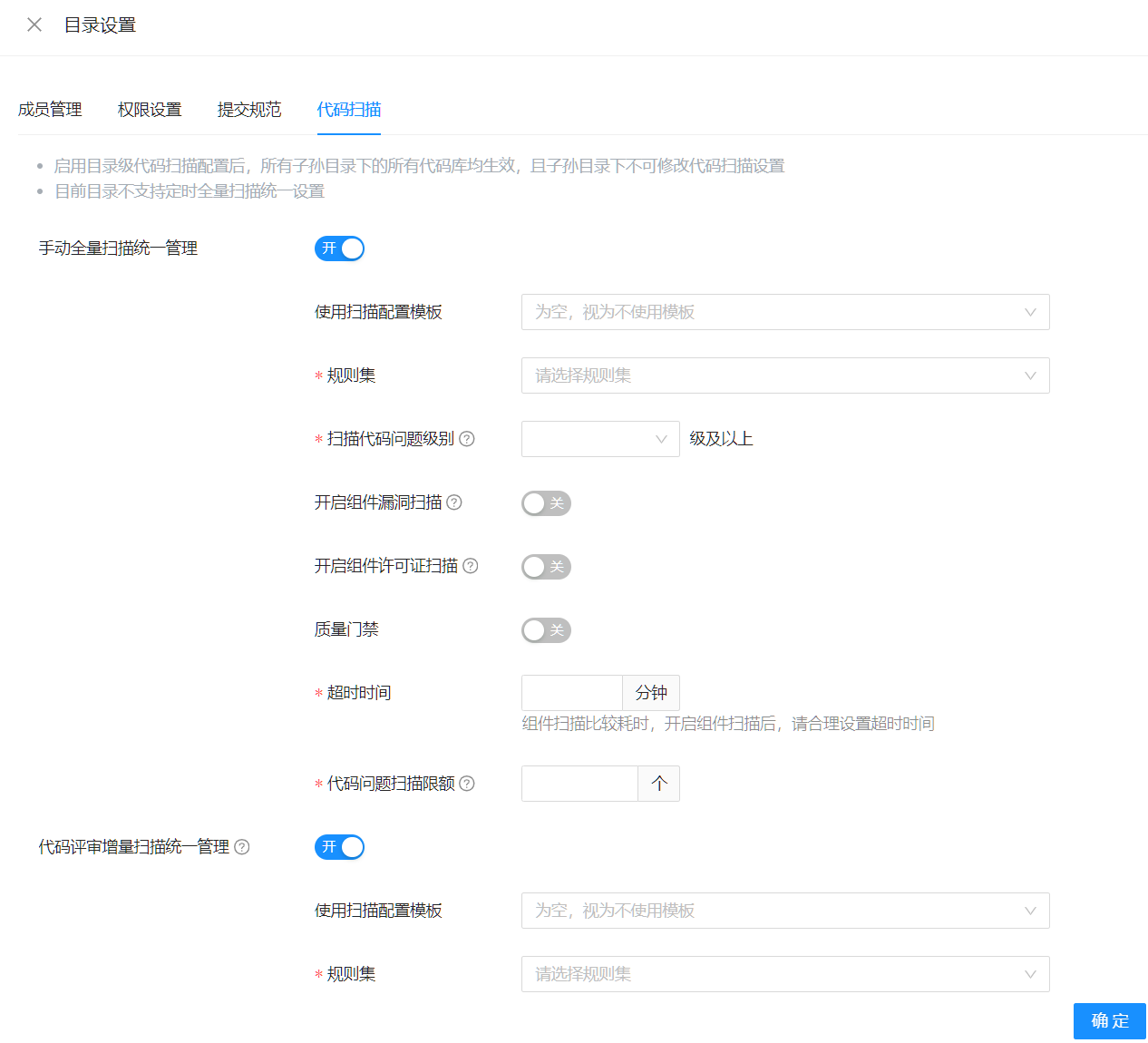
Task: Switch to 成员管理 tab
Action: tap(50, 110)
